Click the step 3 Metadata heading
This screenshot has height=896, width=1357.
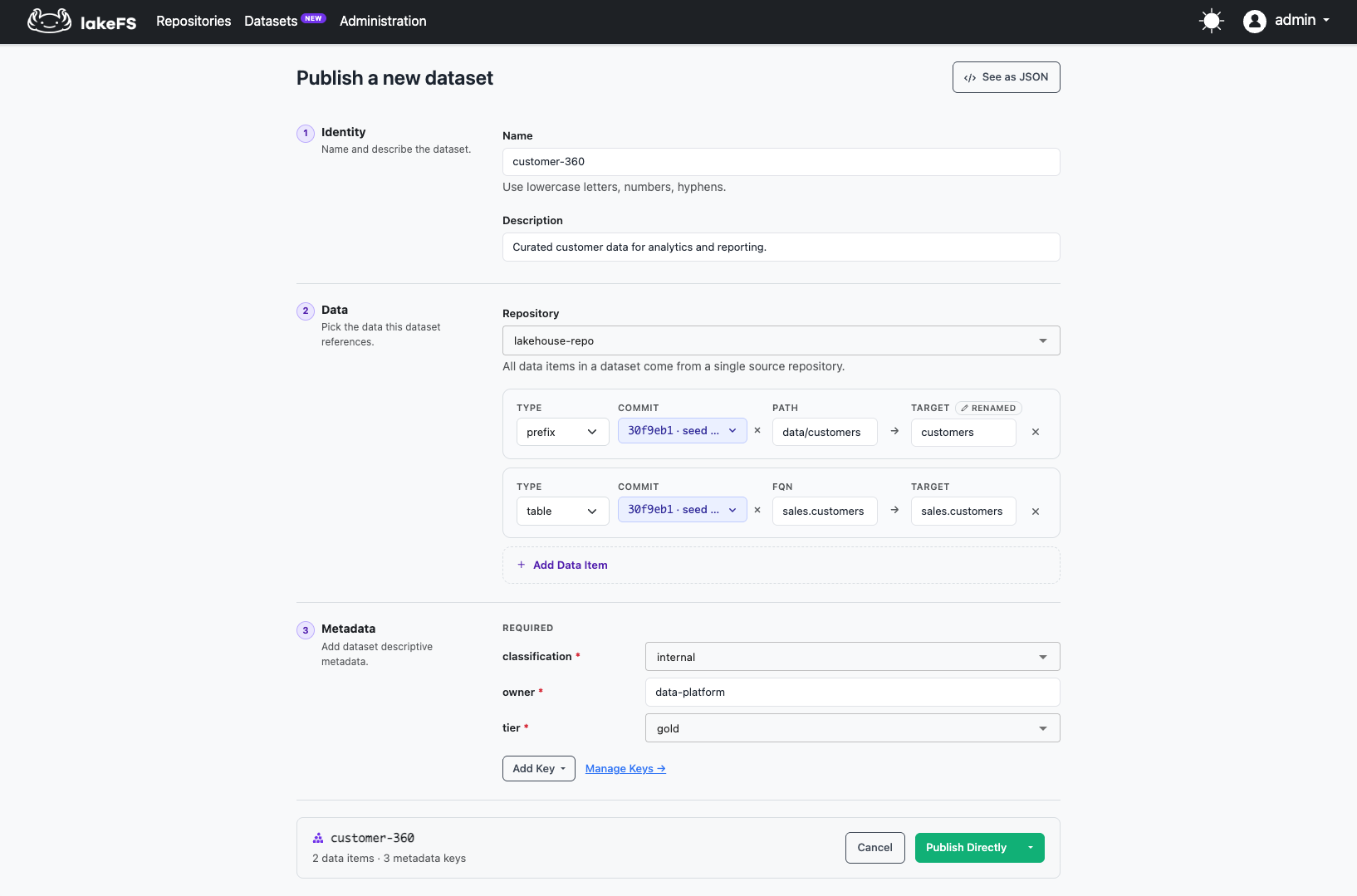pyautogui.click(x=349, y=629)
